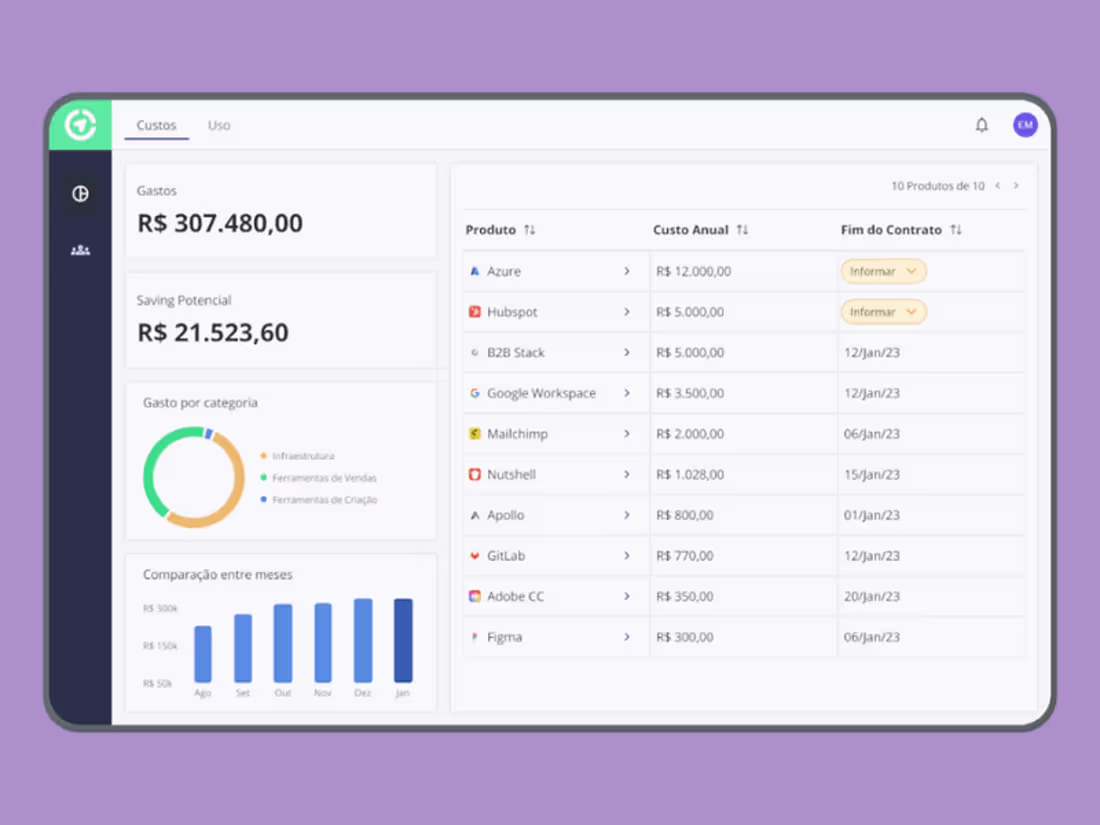Open Informar dropdown for Hubspot
The width and height of the screenshot is (1100, 825).
click(x=883, y=311)
